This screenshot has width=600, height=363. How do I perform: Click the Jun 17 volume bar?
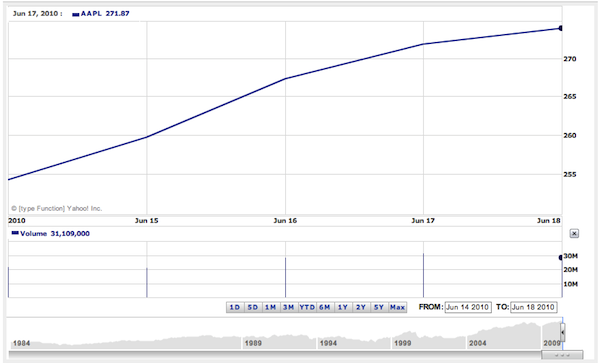click(423, 275)
